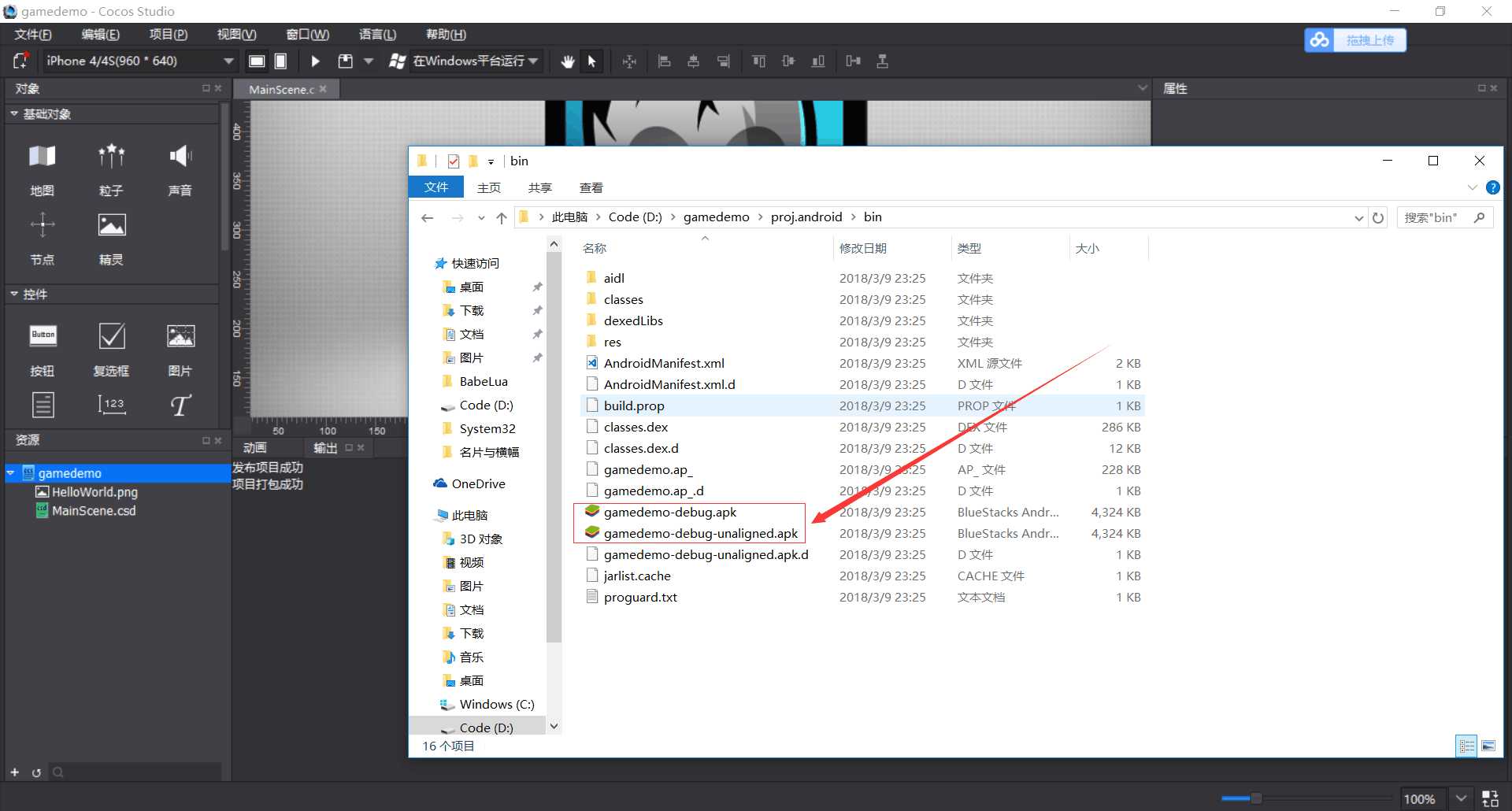Adjust the canvas zoom slider
Image resolution: width=1512 pixels, height=811 pixels.
(1256, 798)
